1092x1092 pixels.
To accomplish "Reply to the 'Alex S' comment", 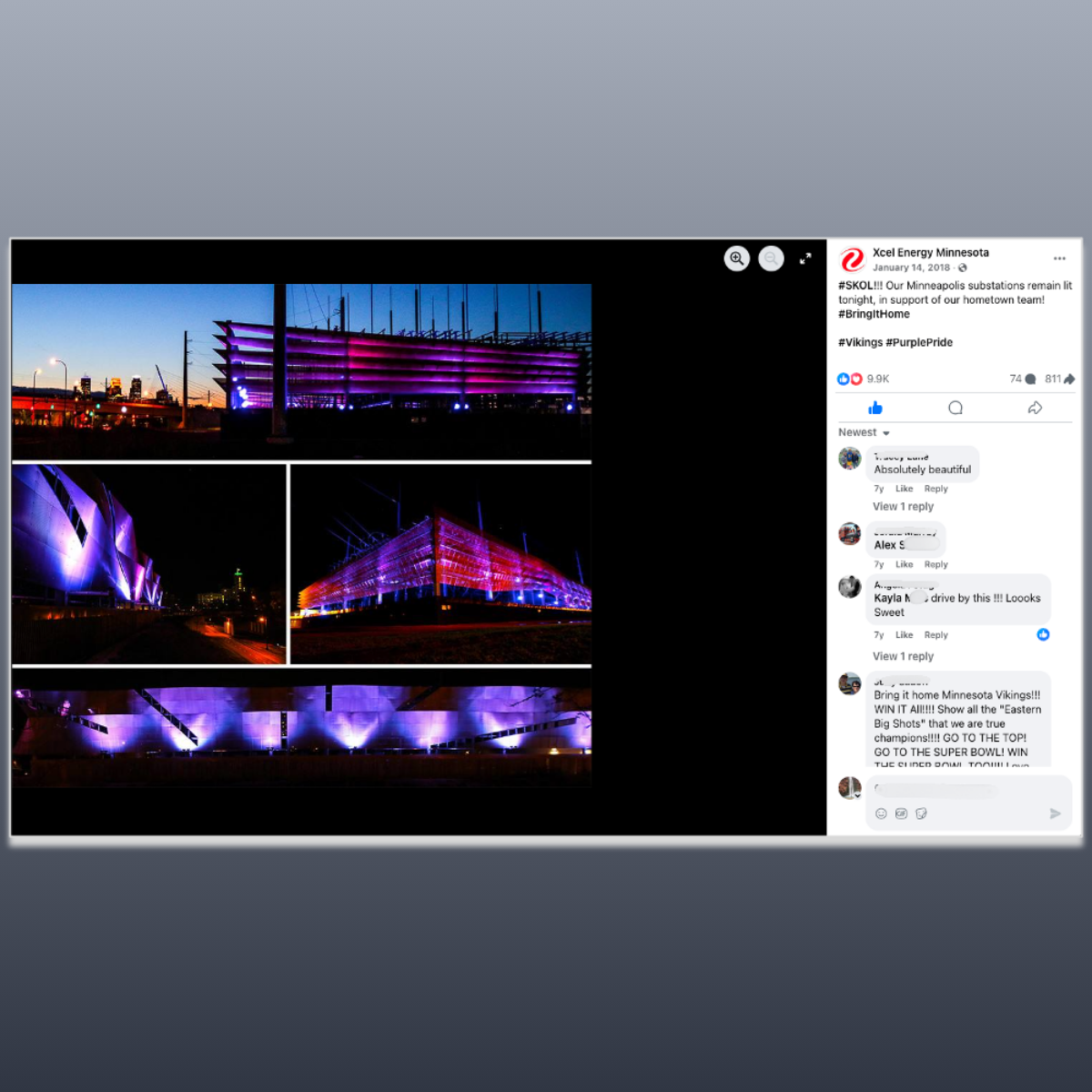I will pyautogui.click(x=935, y=564).
